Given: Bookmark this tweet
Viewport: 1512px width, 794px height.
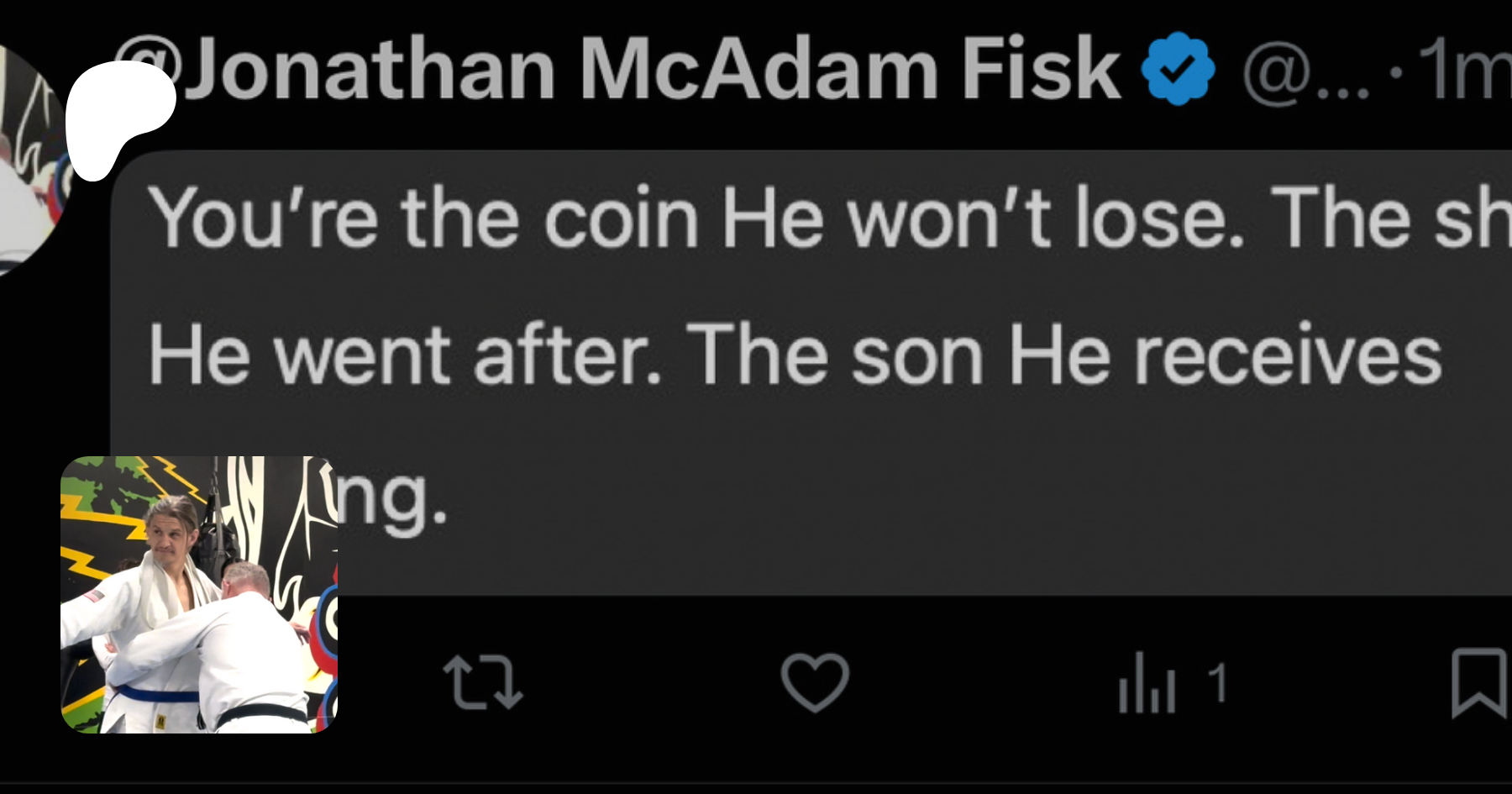Looking at the screenshot, I should 1480,682.
